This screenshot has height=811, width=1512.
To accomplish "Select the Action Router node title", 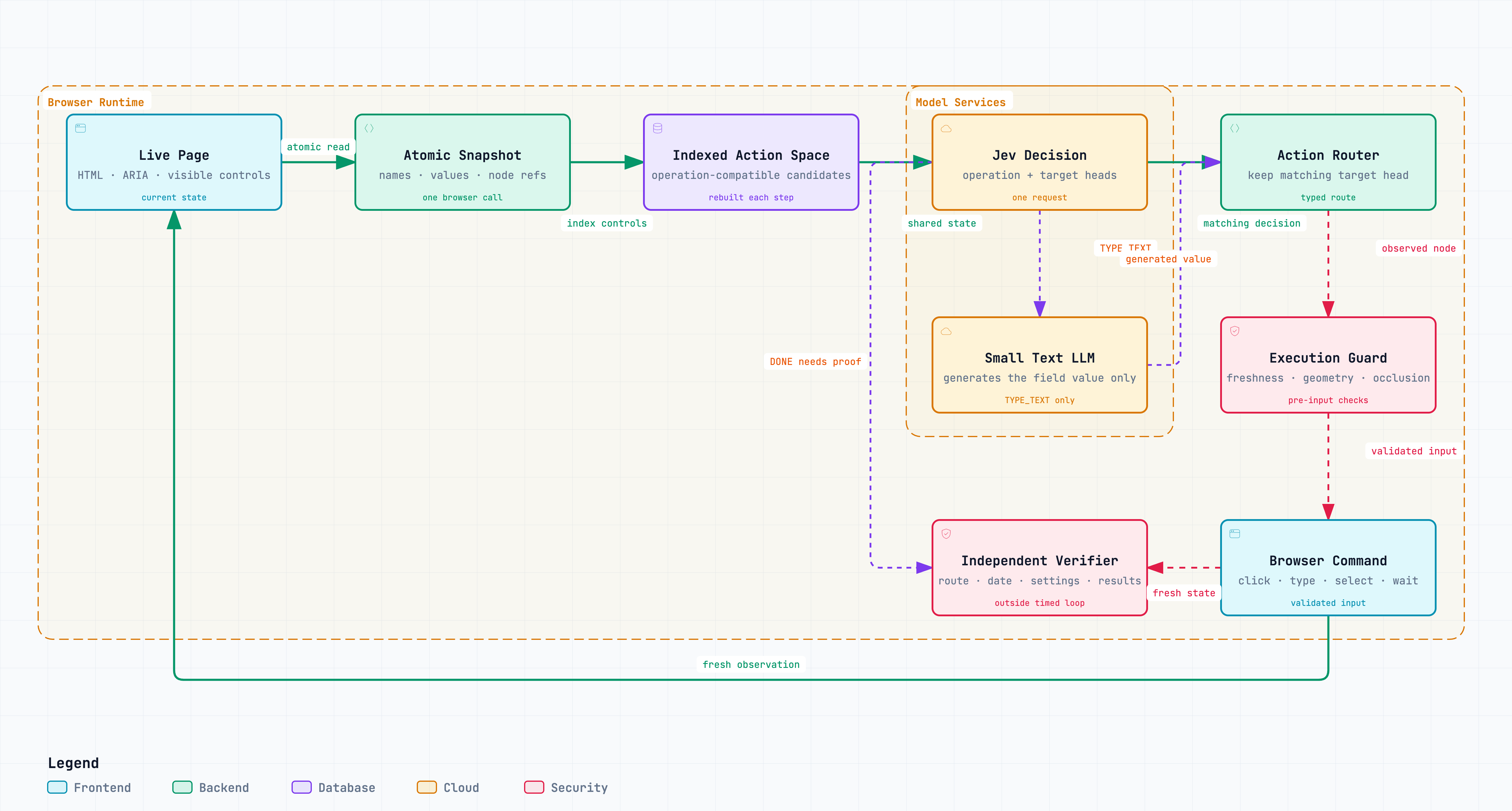I will pos(1328,155).
